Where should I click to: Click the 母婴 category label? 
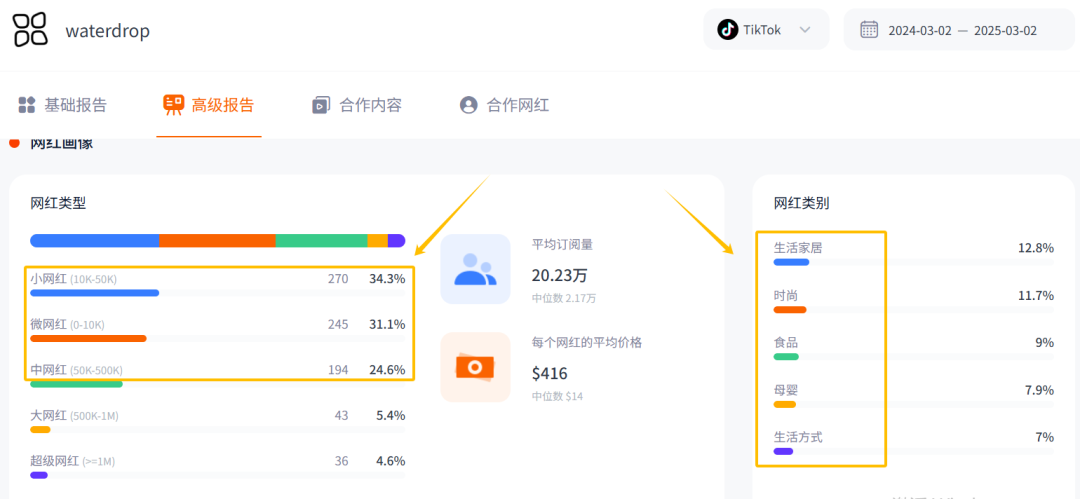pyautogui.click(x=786, y=390)
